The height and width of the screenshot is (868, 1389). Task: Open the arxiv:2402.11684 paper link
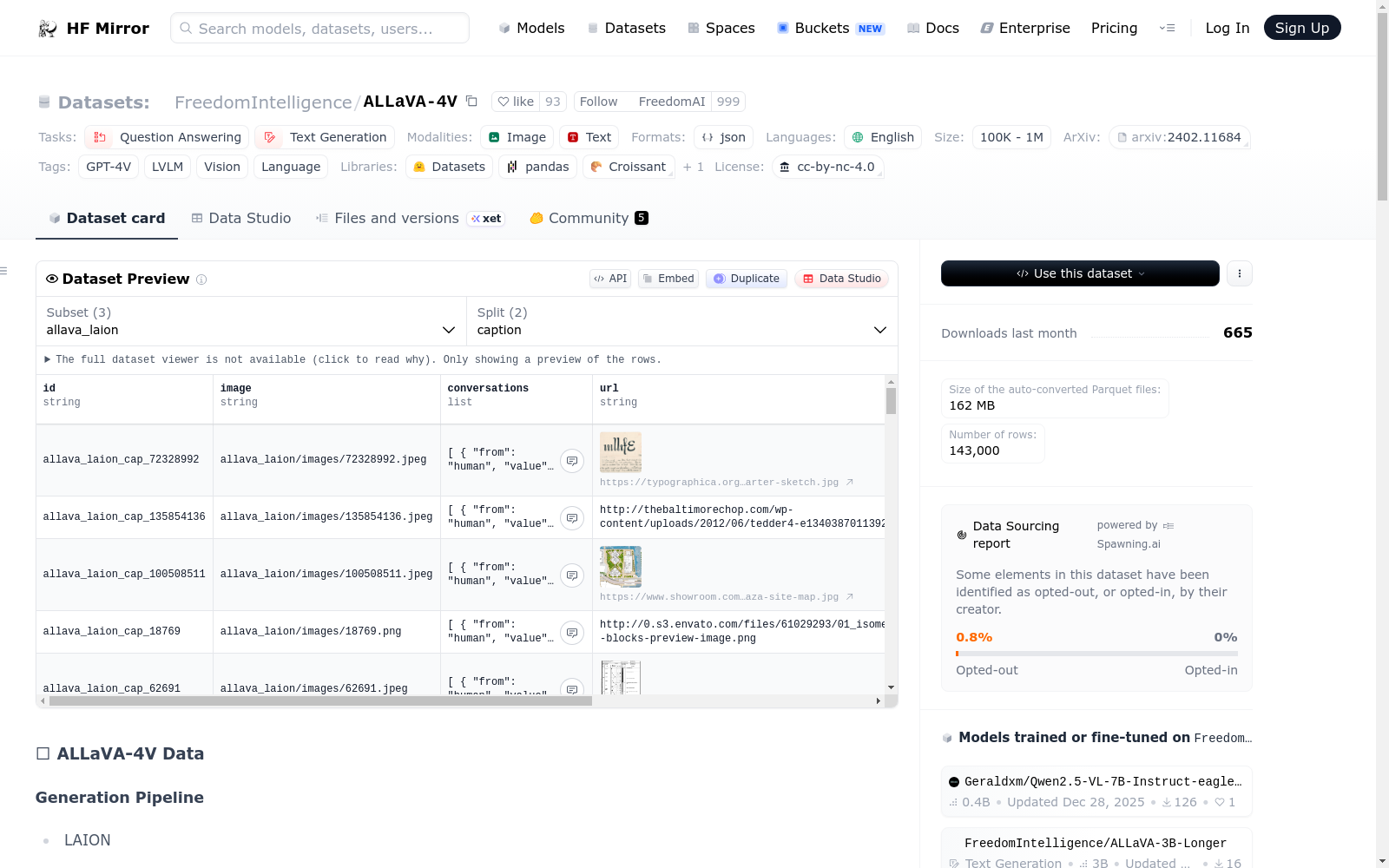click(x=1180, y=137)
